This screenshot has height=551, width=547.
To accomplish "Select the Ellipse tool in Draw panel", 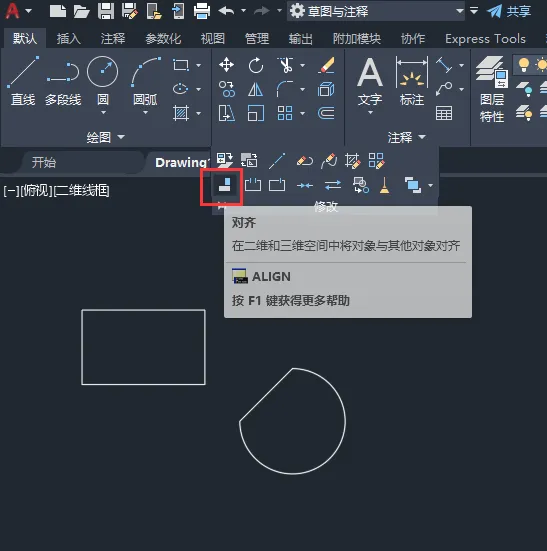I will 181,89.
